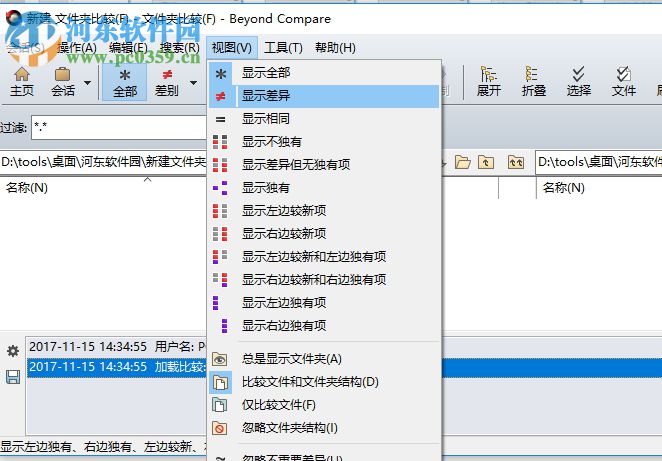Click the up-one-level folder icon
The height and width of the screenshot is (461, 662).
pos(486,162)
